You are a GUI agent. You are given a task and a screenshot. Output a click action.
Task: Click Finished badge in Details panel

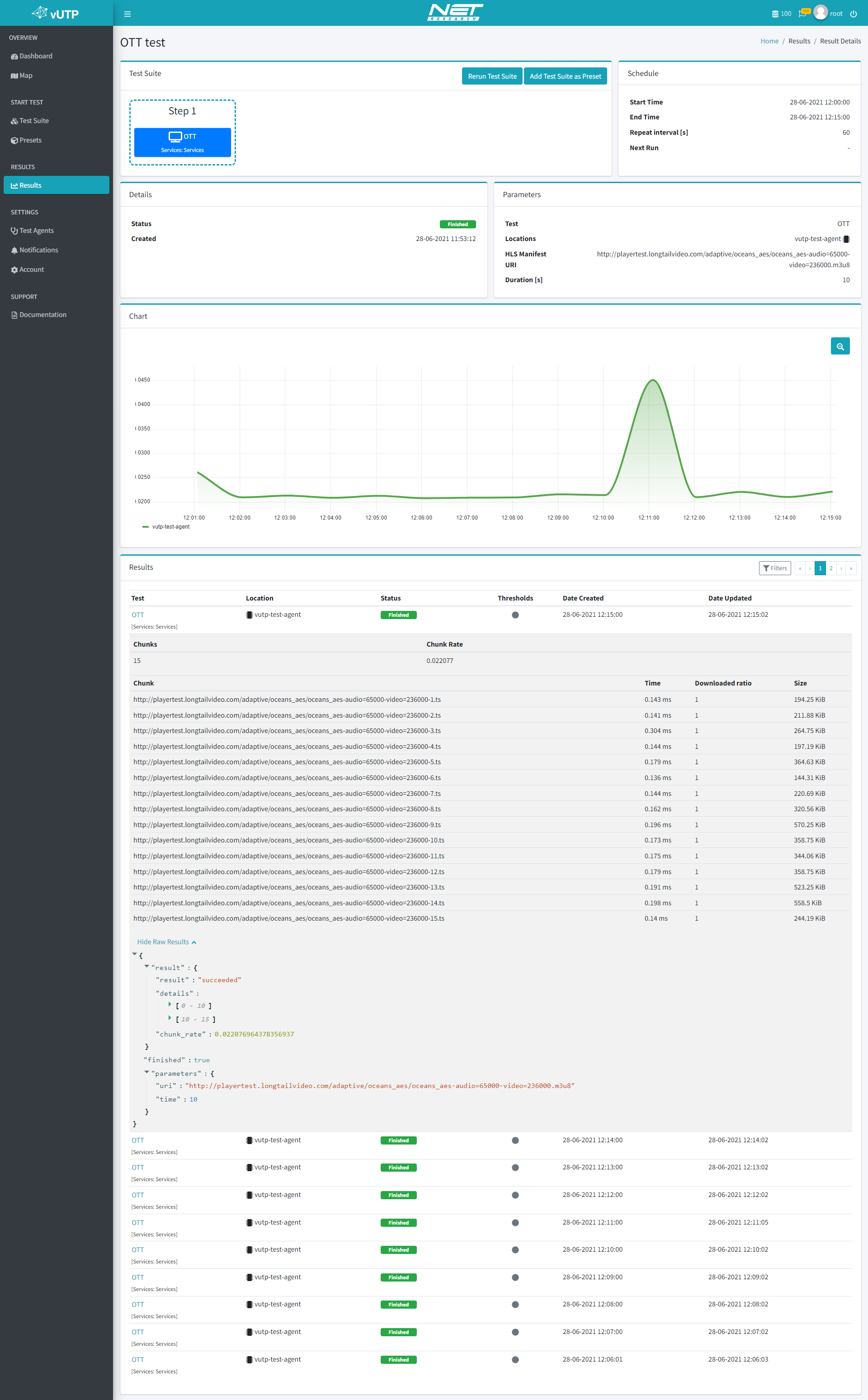tap(458, 224)
